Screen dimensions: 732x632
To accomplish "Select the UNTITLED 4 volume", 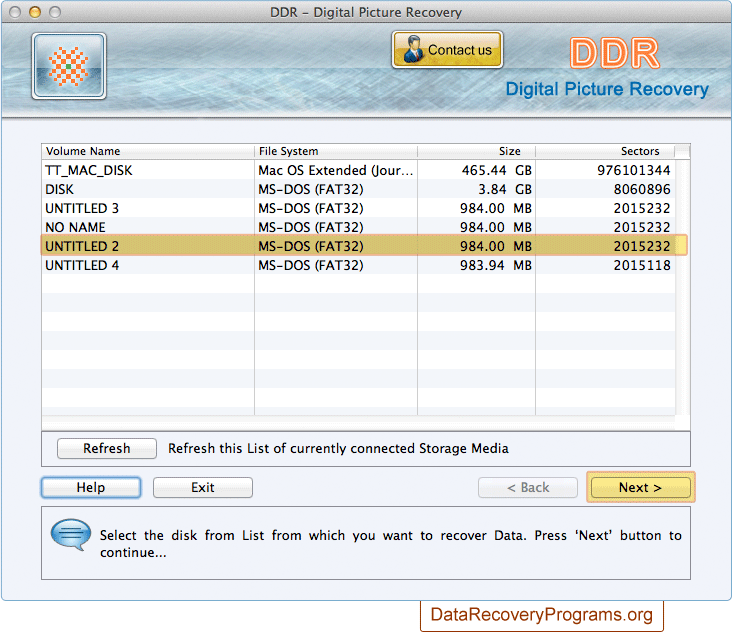I will click(x=358, y=265).
